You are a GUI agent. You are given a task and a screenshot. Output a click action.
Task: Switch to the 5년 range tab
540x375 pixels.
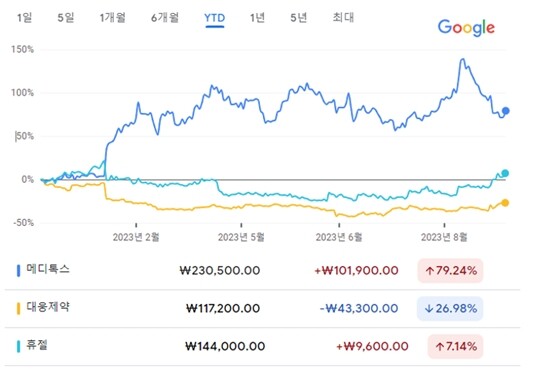[x=299, y=18]
